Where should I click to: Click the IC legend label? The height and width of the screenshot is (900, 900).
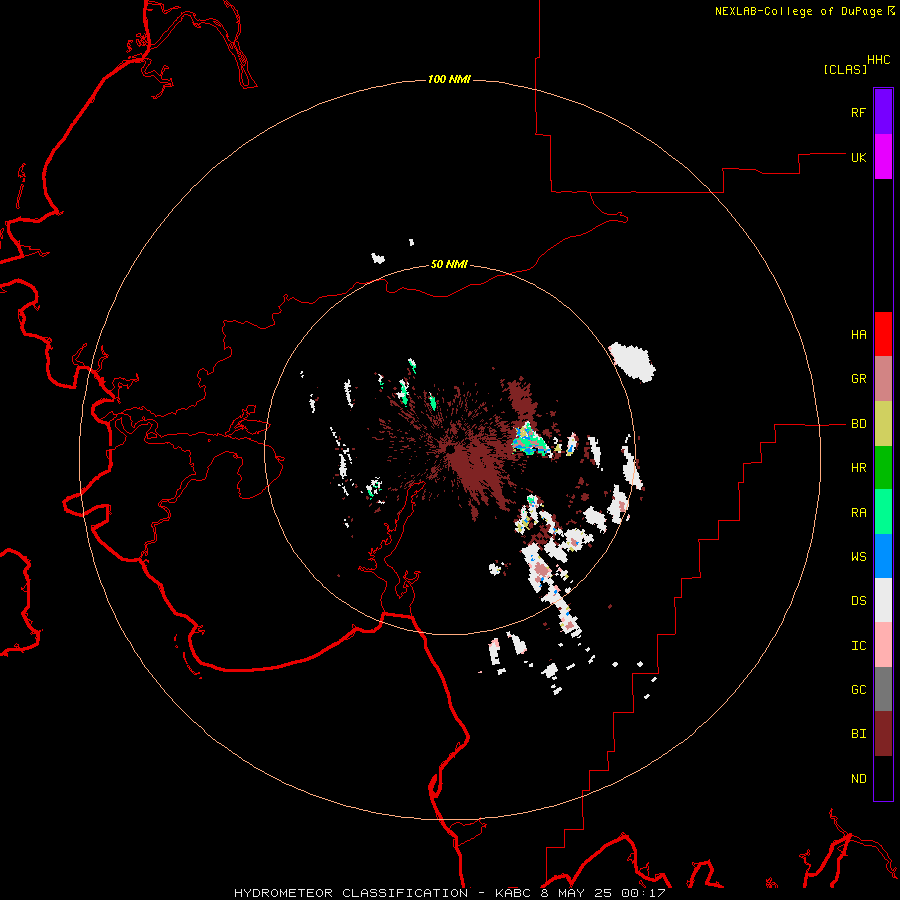(x=858, y=645)
